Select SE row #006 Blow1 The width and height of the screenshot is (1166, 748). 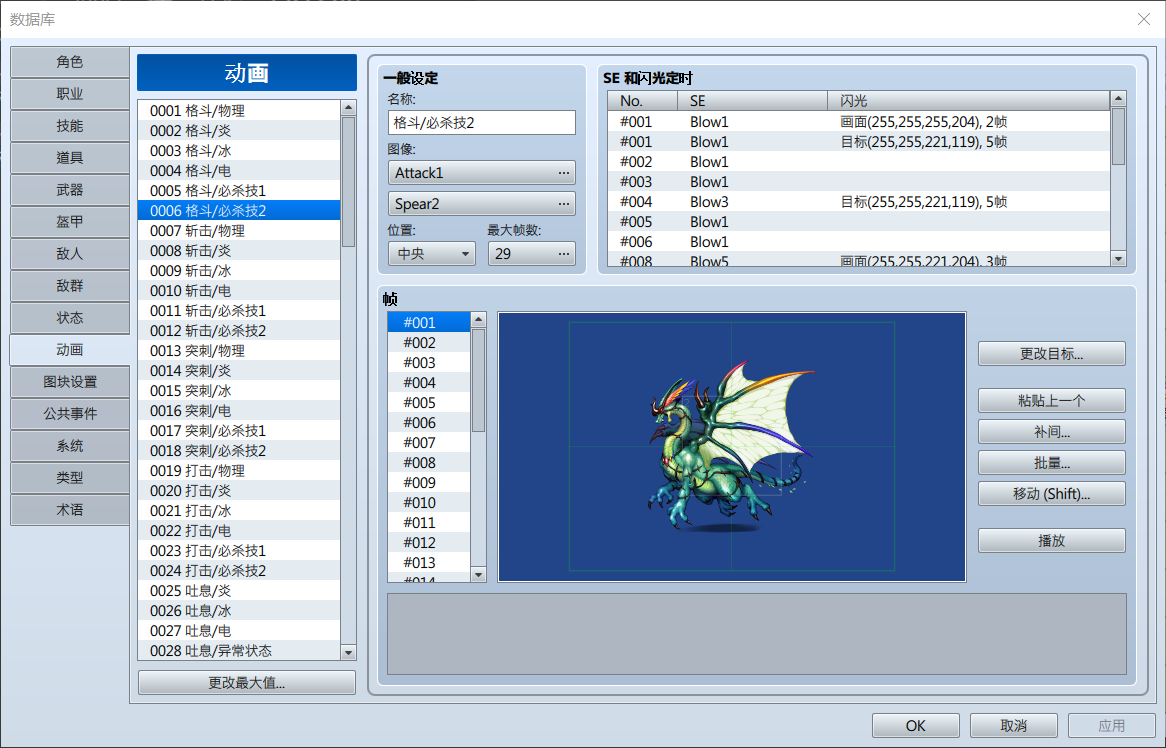[859, 242]
